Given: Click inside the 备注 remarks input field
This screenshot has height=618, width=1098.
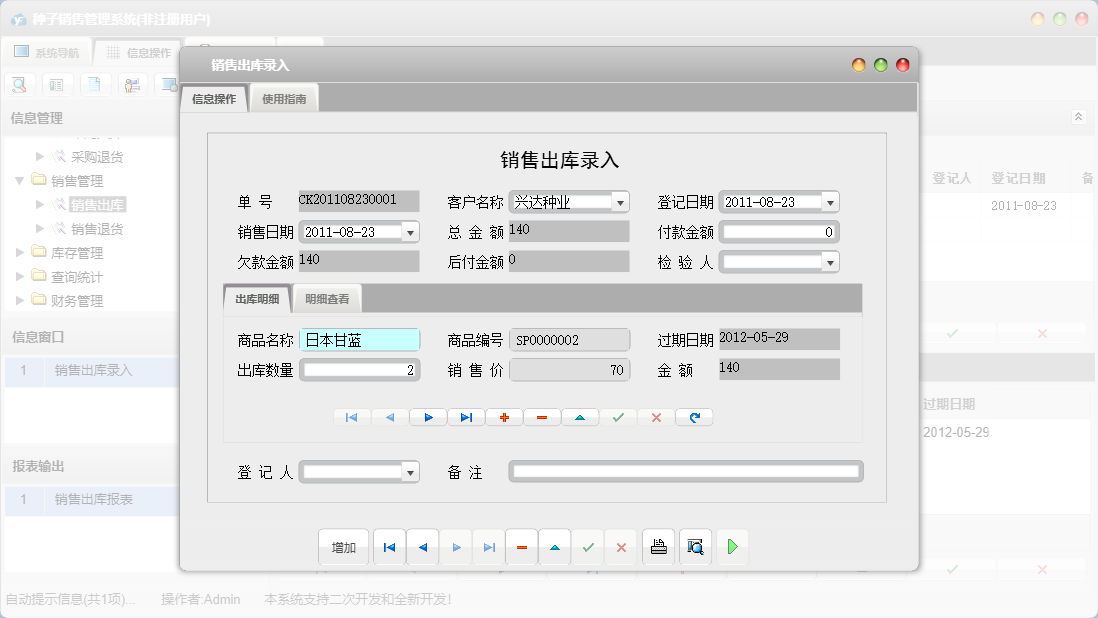Looking at the screenshot, I should [x=685, y=470].
